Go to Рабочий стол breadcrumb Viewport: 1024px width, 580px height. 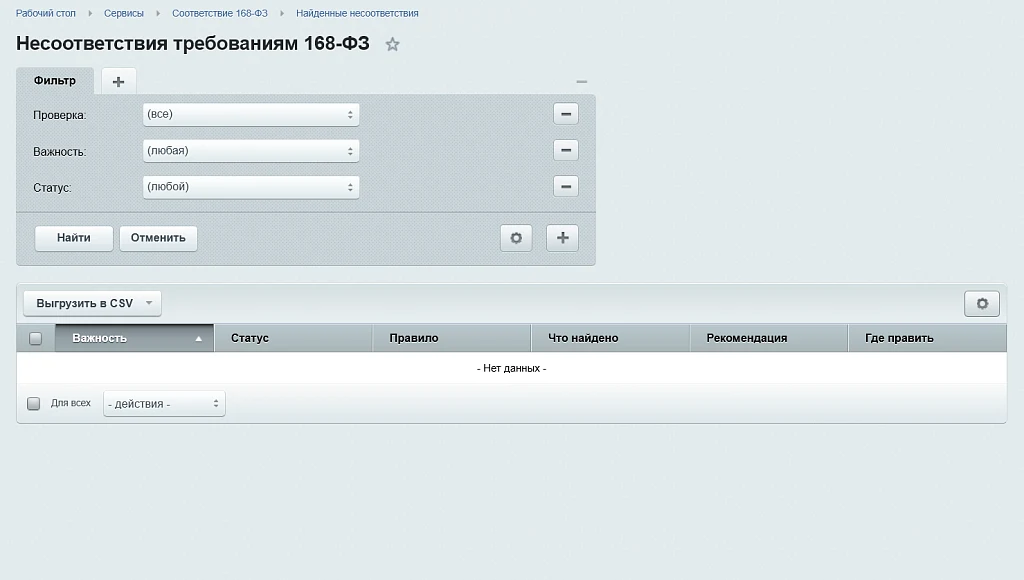(x=46, y=13)
